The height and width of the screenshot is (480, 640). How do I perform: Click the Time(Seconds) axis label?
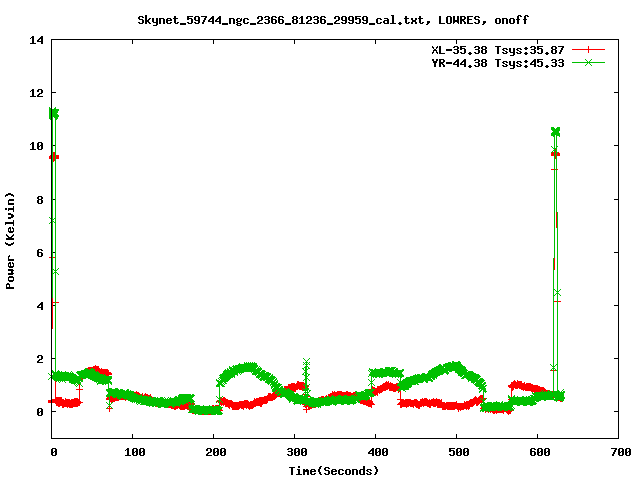pos(333,471)
